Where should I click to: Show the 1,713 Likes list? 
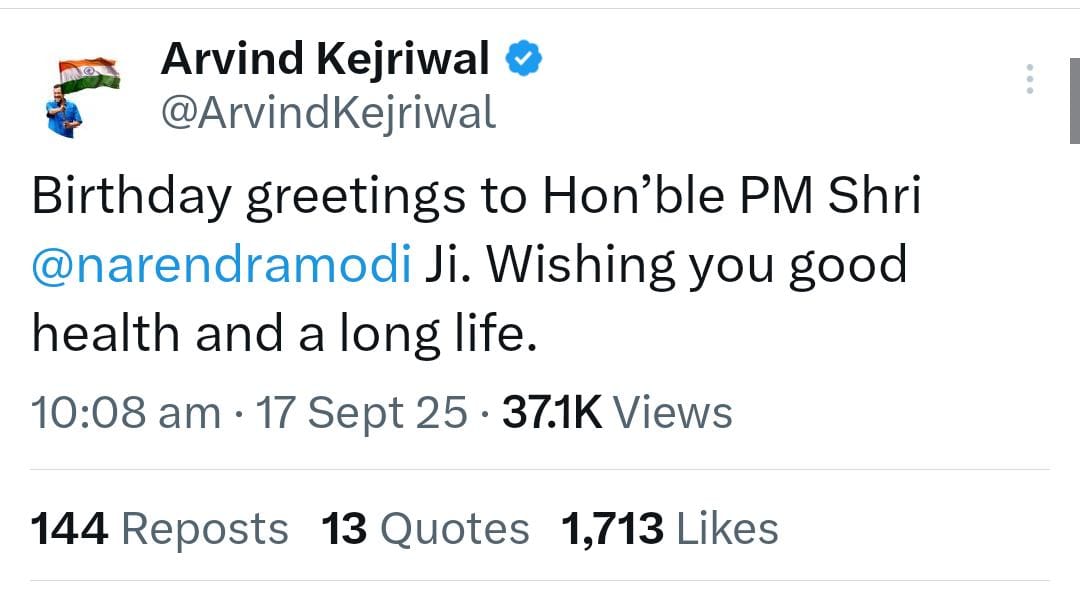(x=670, y=528)
